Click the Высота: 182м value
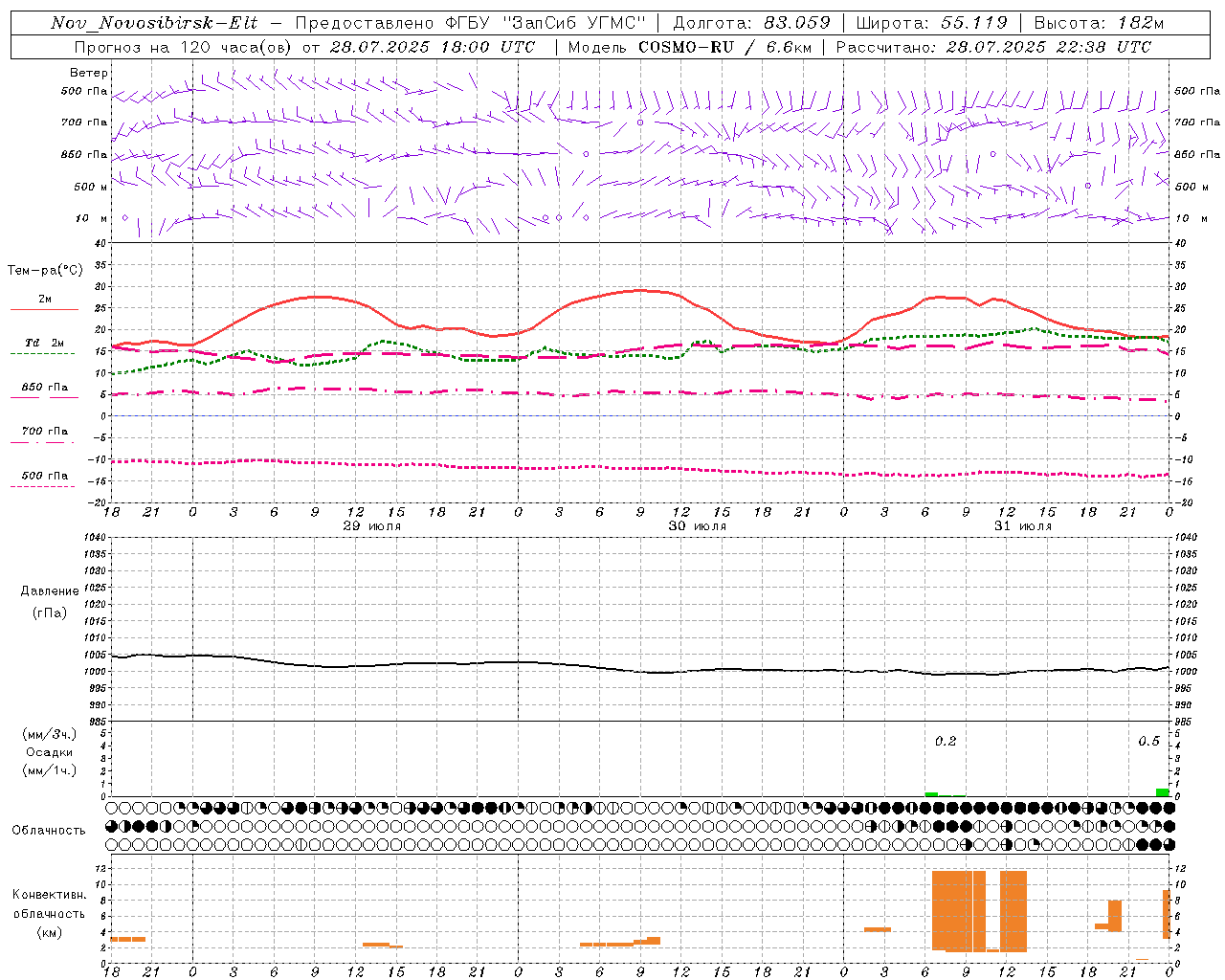Screen dimensions: 1225x980 pos(1099,23)
